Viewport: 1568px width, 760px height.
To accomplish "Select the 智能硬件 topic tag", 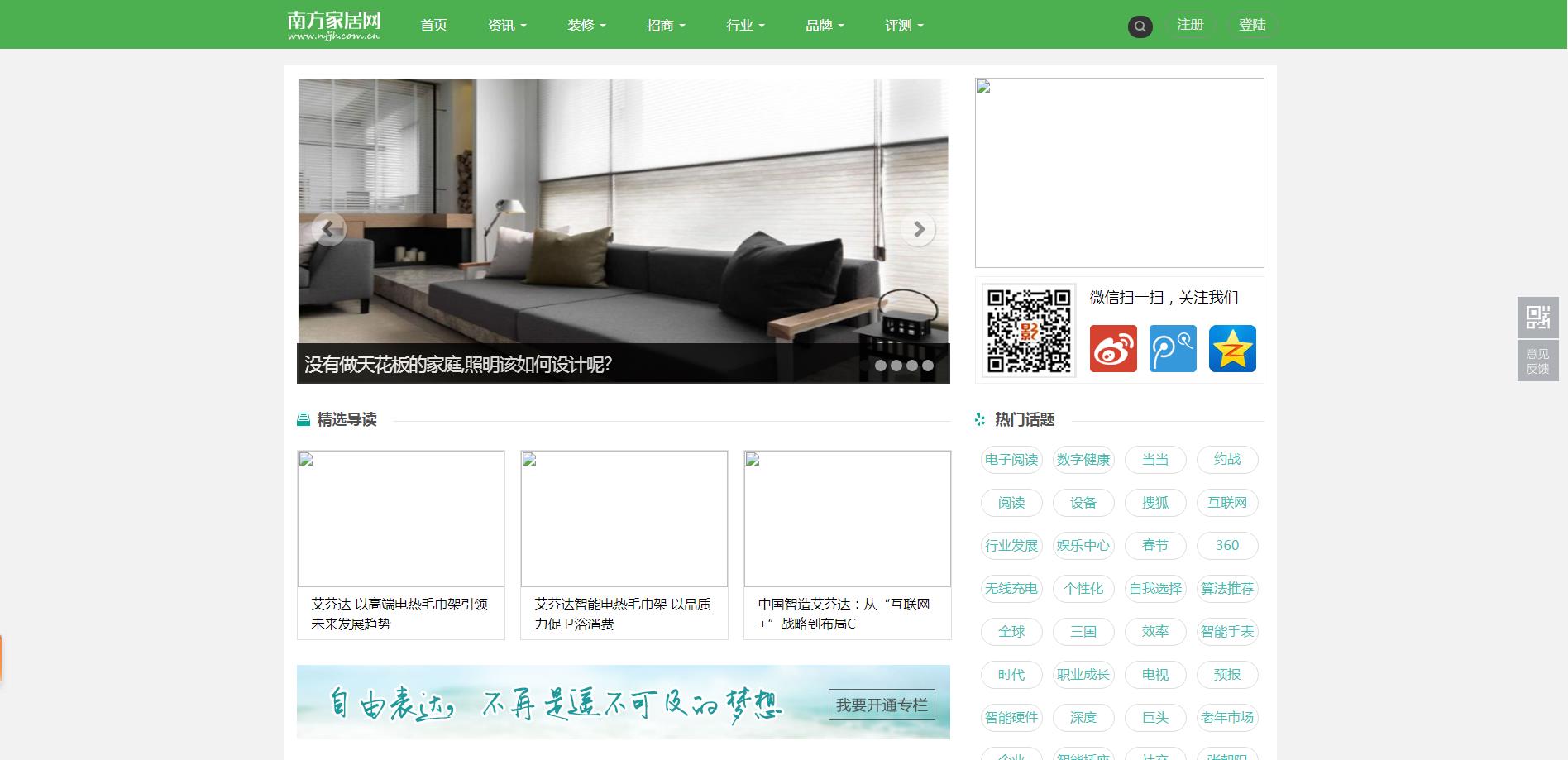I will 1011,718.
